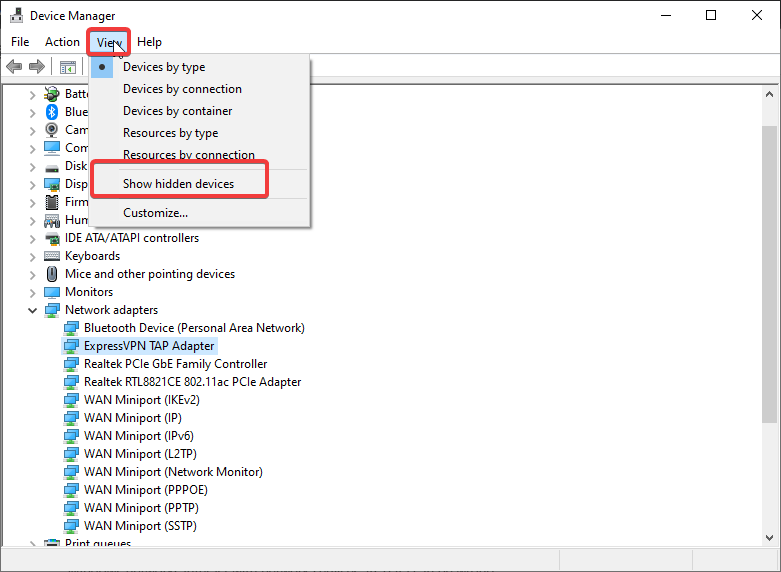Screen dimensions: 781x572
Task: Click the WAN Miniport (PPTP) icon
Action: click(x=71, y=508)
